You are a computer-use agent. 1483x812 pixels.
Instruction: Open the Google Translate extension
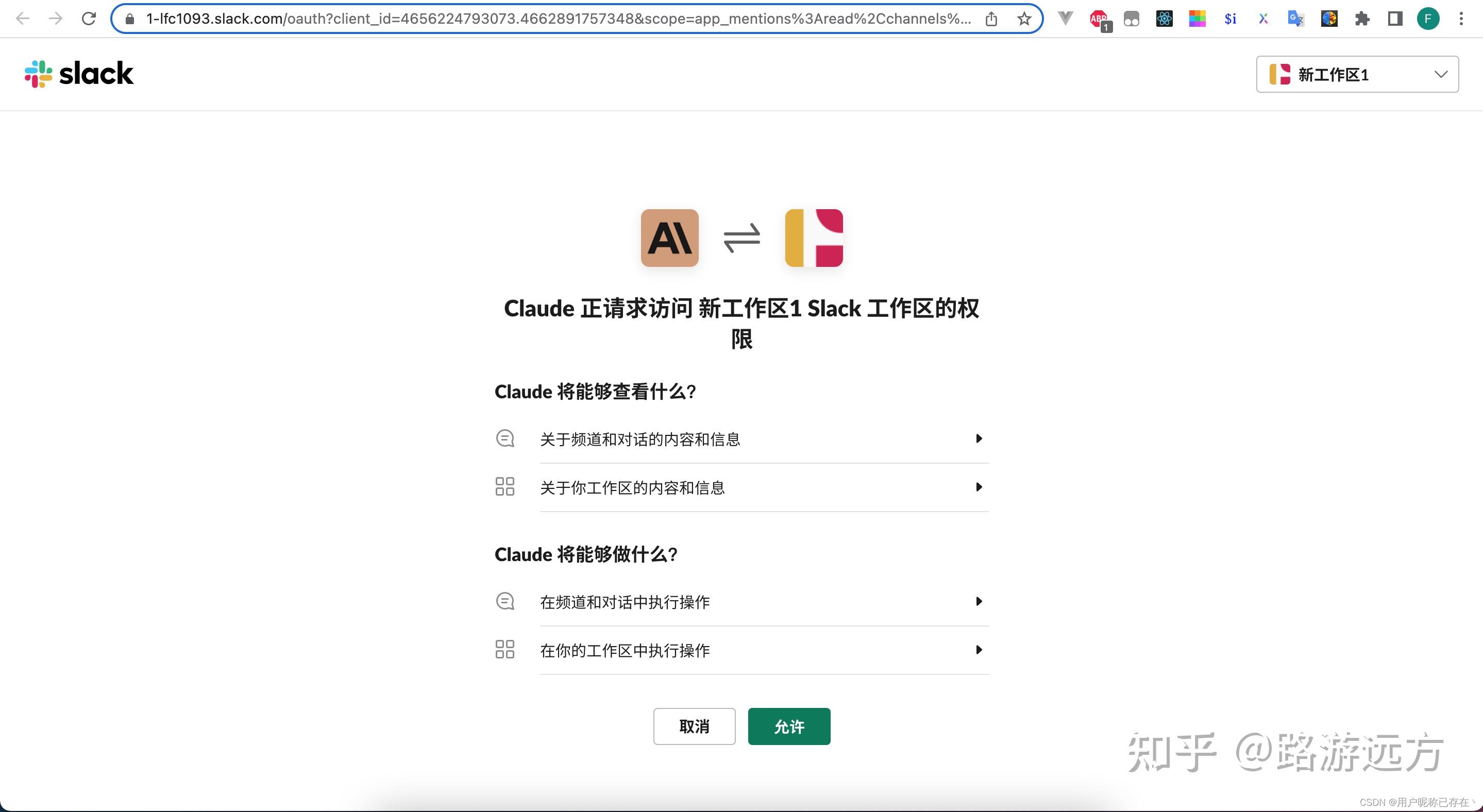click(1296, 18)
